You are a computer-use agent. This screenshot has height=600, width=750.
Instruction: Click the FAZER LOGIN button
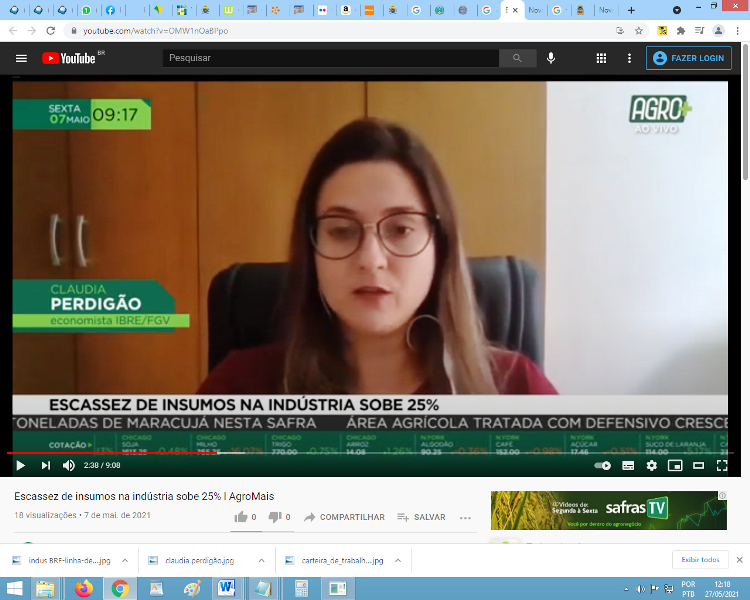[x=689, y=58]
